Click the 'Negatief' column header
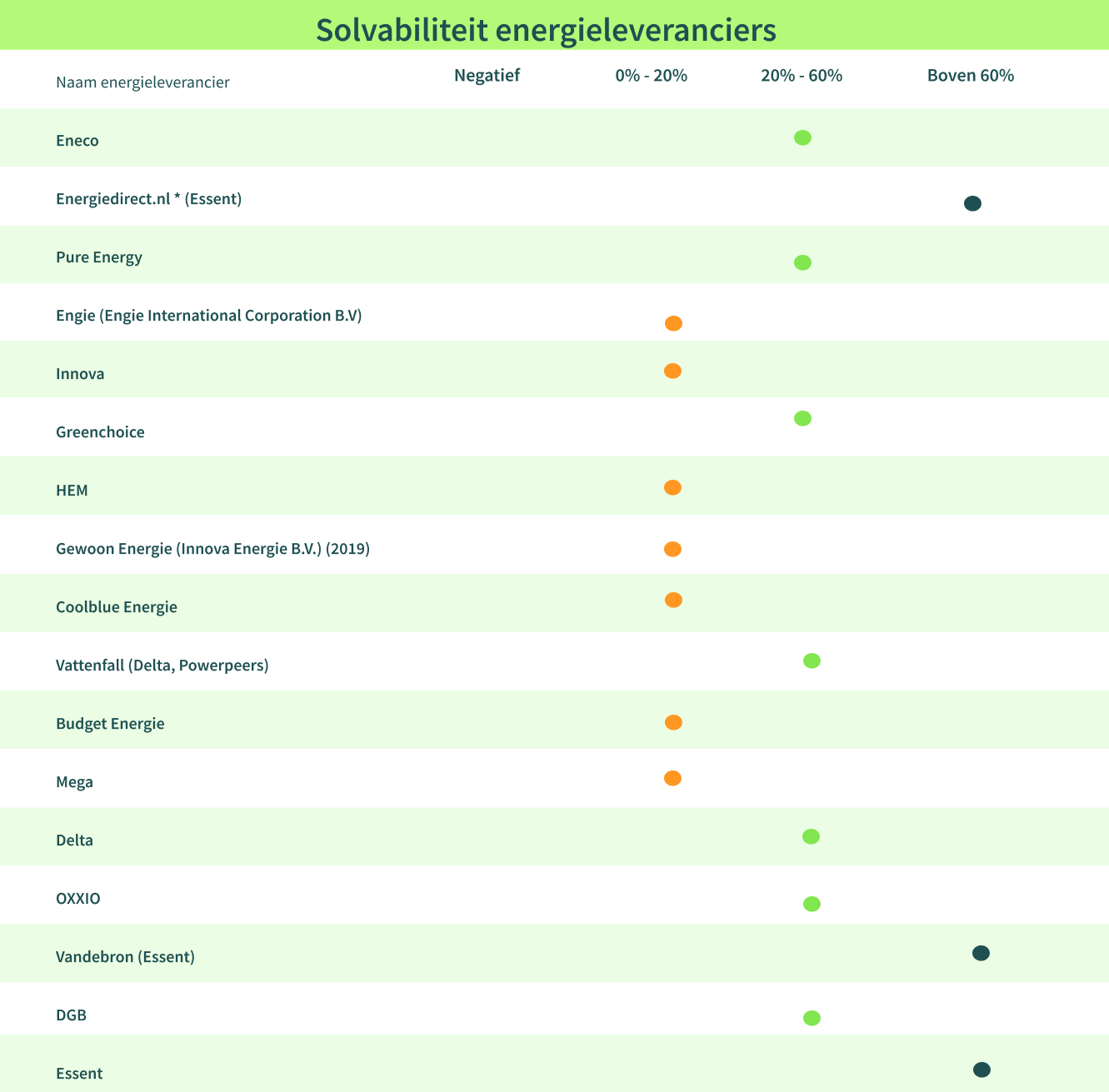Image resolution: width=1109 pixels, height=1092 pixels. click(x=487, y=76)
